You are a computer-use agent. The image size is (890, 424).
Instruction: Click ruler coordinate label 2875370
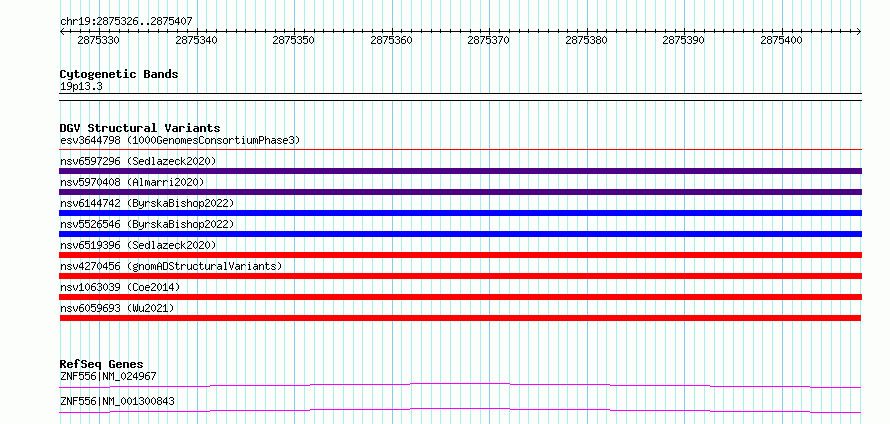point(489,40)
